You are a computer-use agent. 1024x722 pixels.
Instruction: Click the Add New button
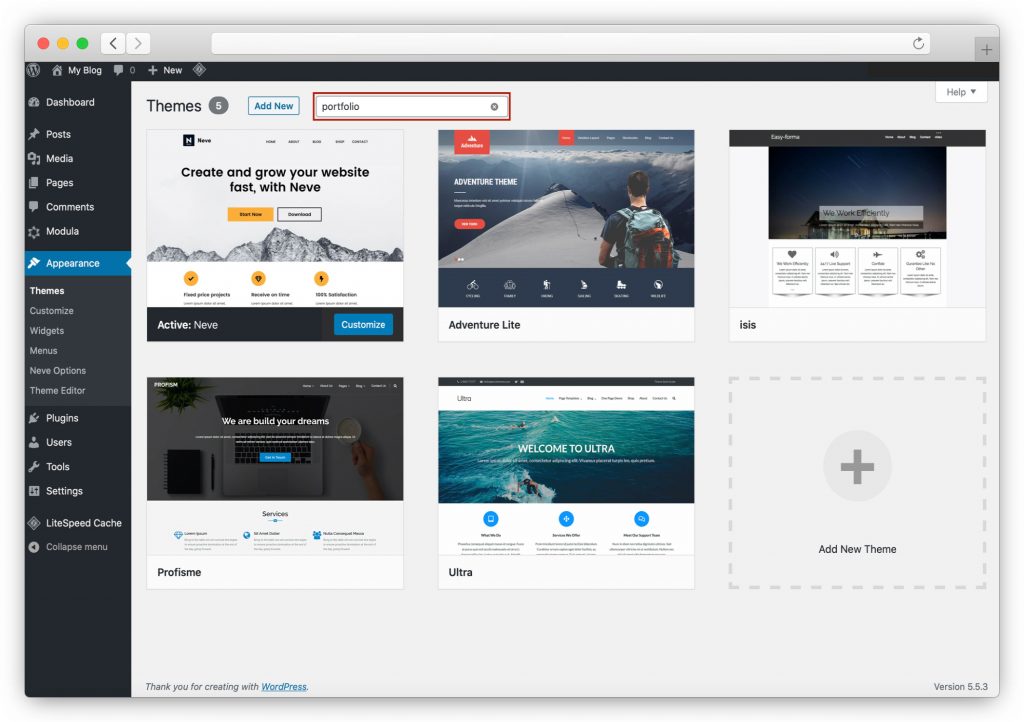[x=274, y=106]
